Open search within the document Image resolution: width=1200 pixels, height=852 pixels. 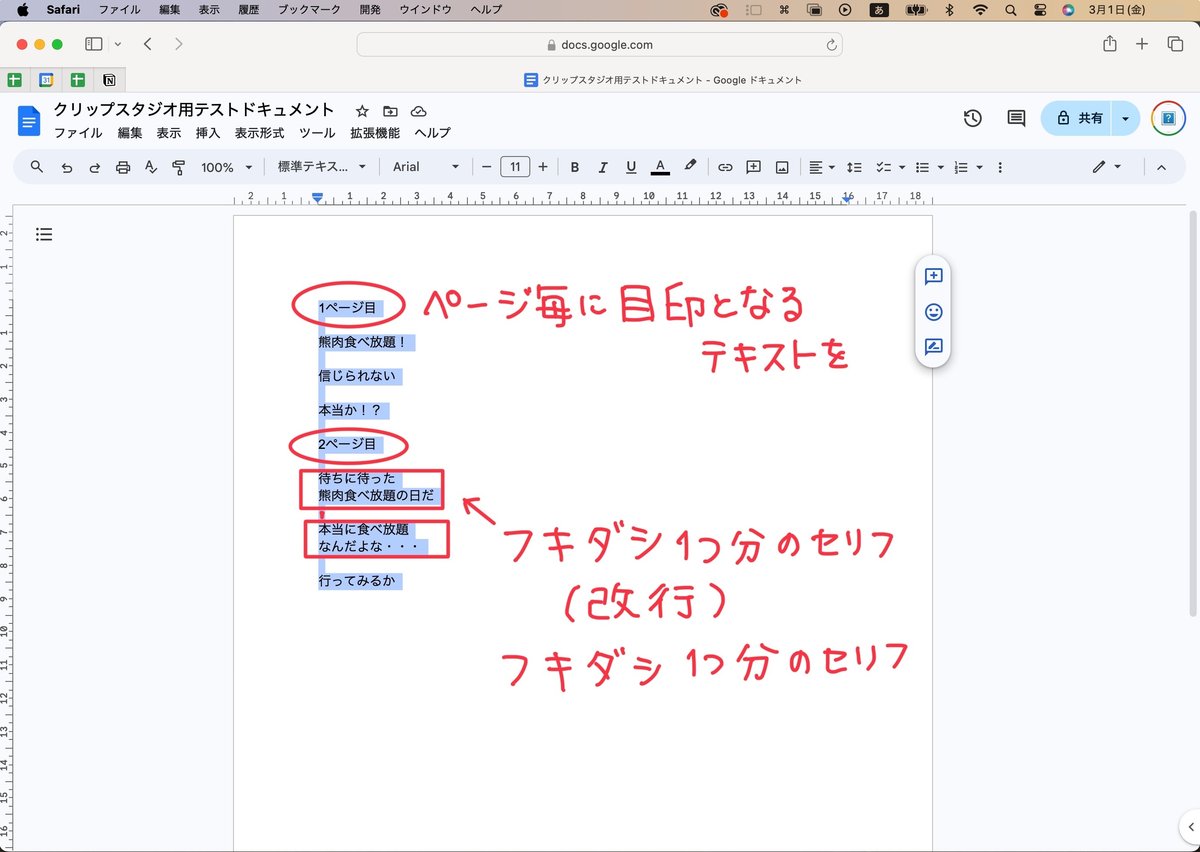pyautogui.click(x=36, y=166)
